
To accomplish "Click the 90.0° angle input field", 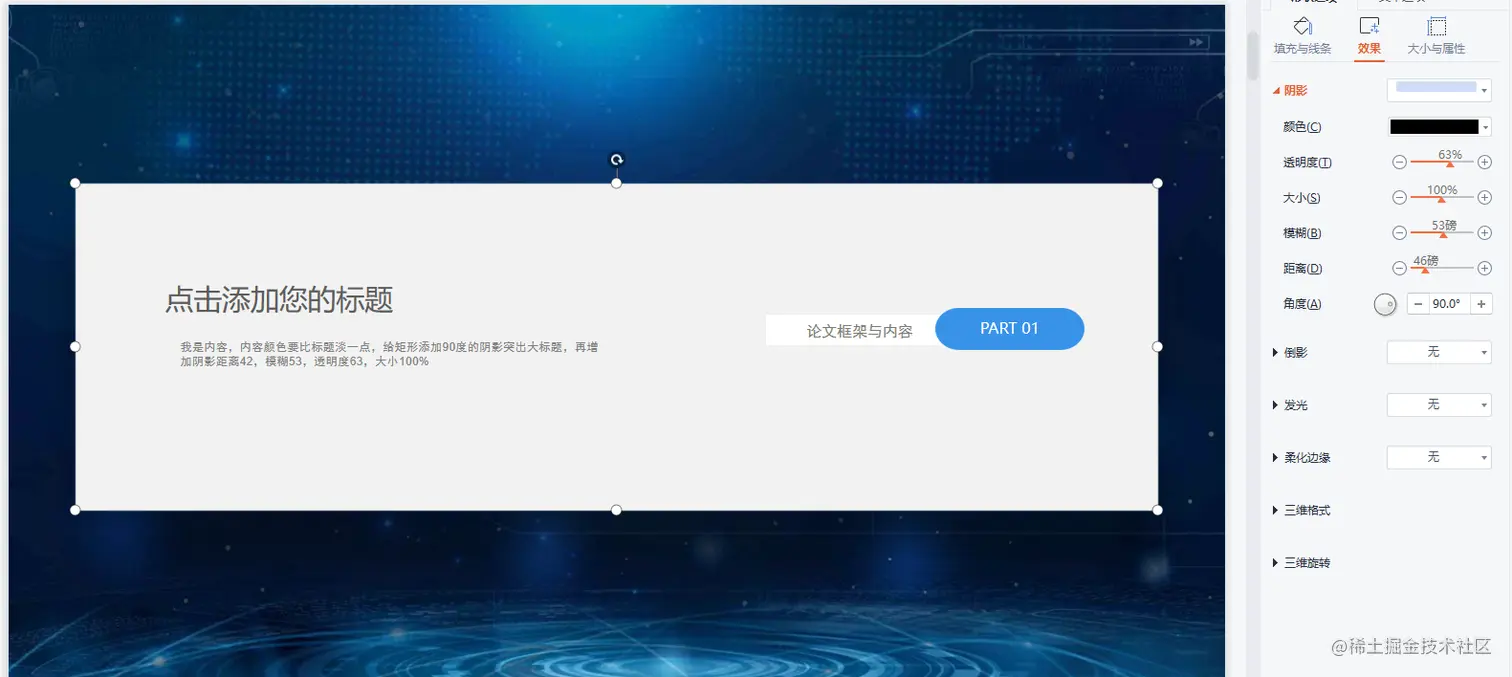I will pos(1449,303).
